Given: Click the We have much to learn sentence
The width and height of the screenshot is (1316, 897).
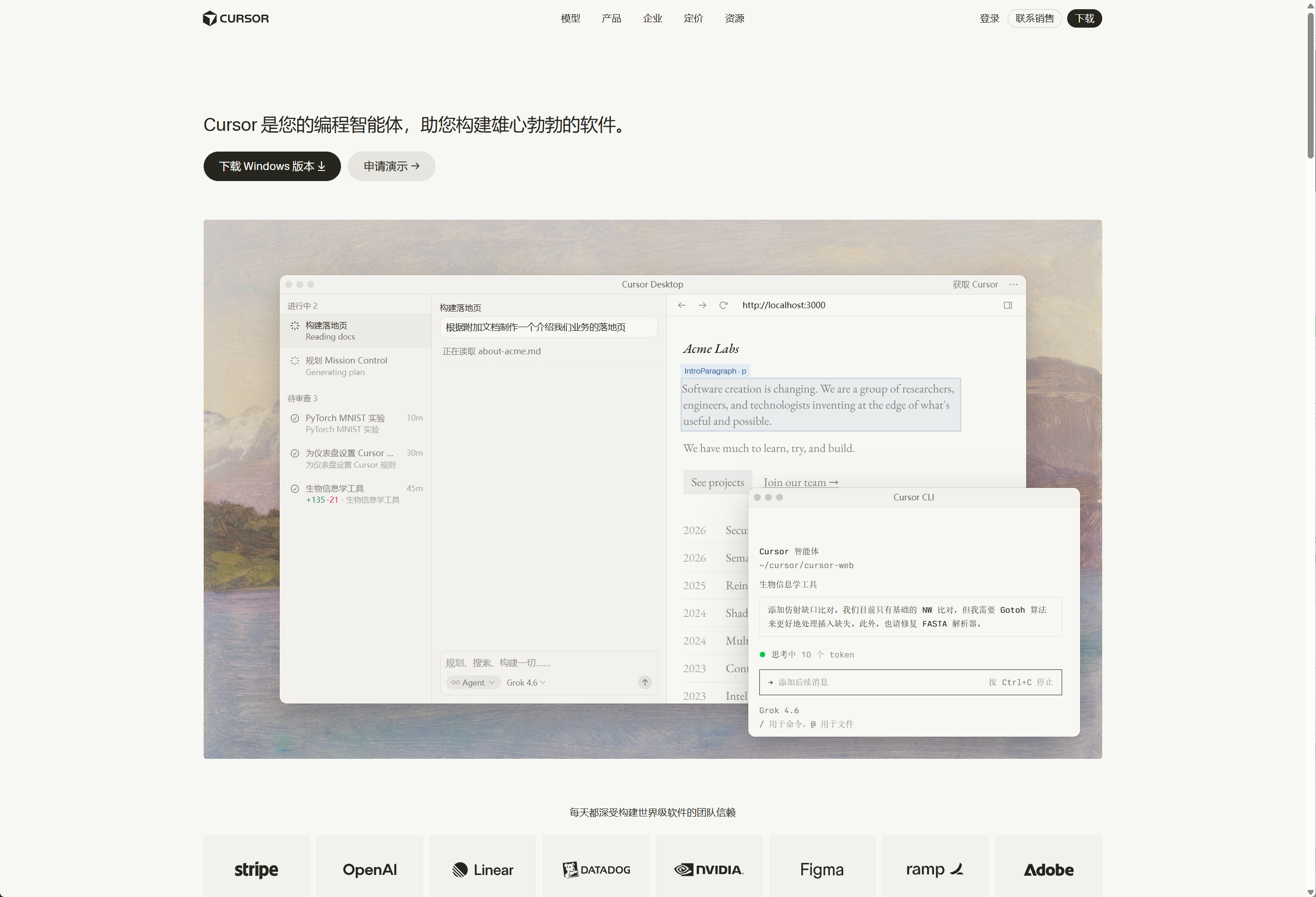Looking at the screenshot, I should (x=769, y=449).
